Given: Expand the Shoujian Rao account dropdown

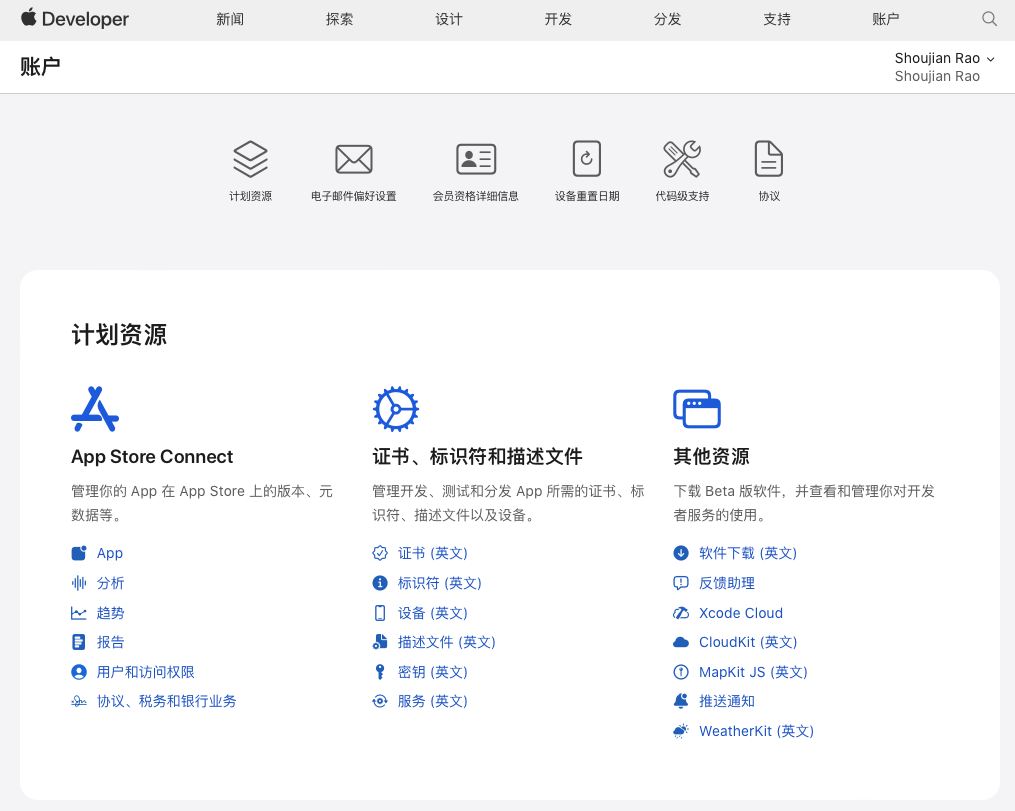Looking at the screenshot, I should pyautogui.click(x=944, y=59).
